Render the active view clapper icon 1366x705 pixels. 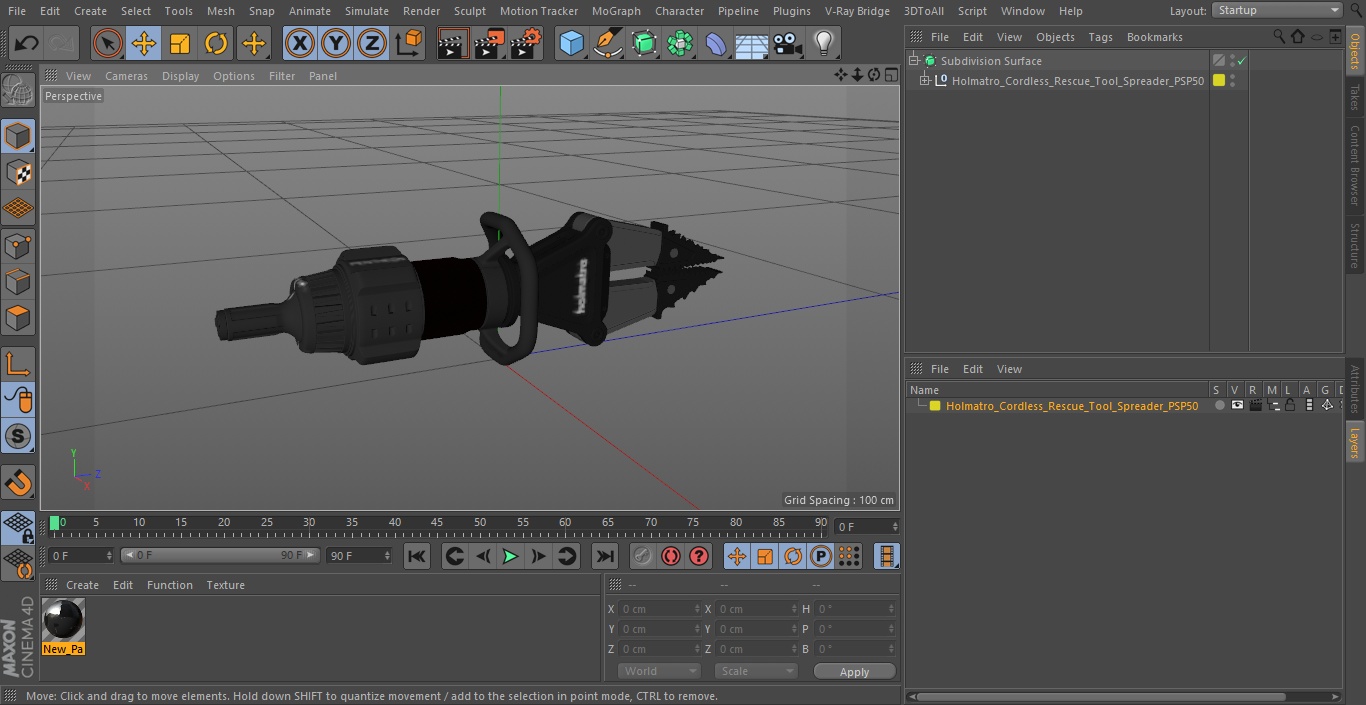(453, 43)
